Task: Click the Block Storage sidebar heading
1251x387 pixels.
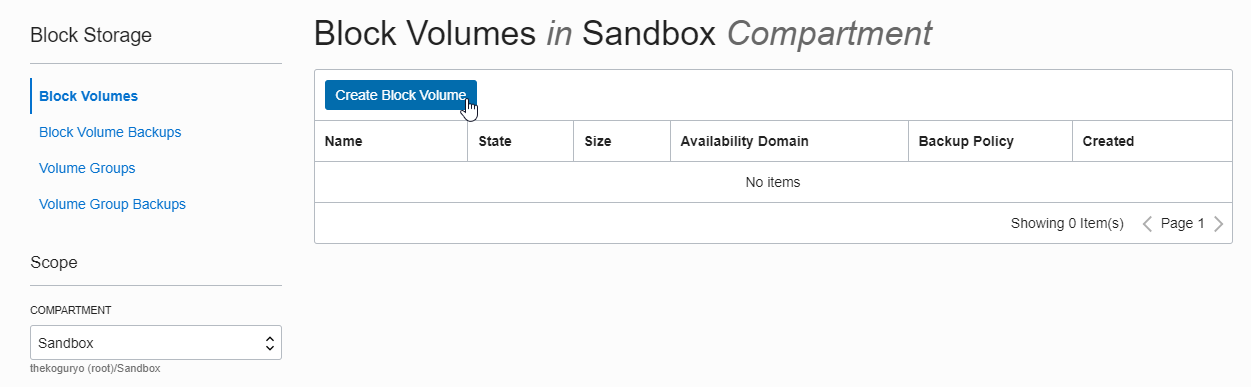Action: point(91,36)
